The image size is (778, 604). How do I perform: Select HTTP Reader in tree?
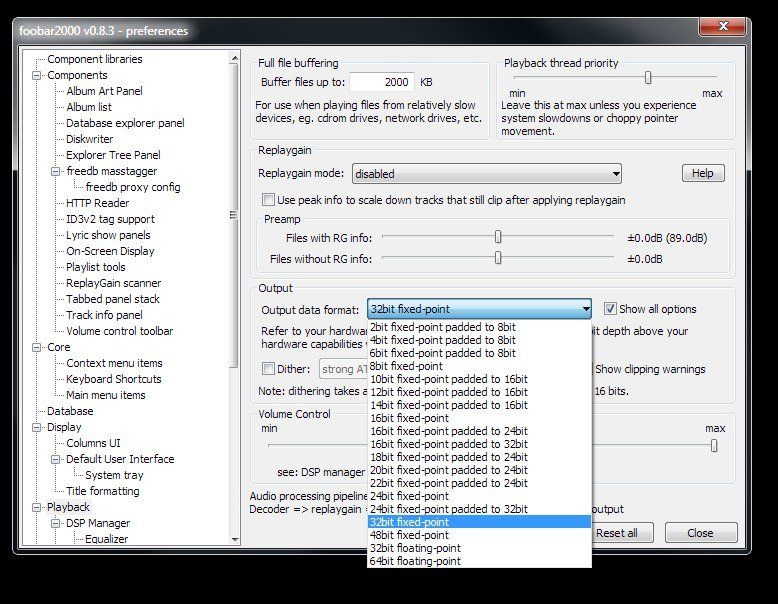(97, 203)
